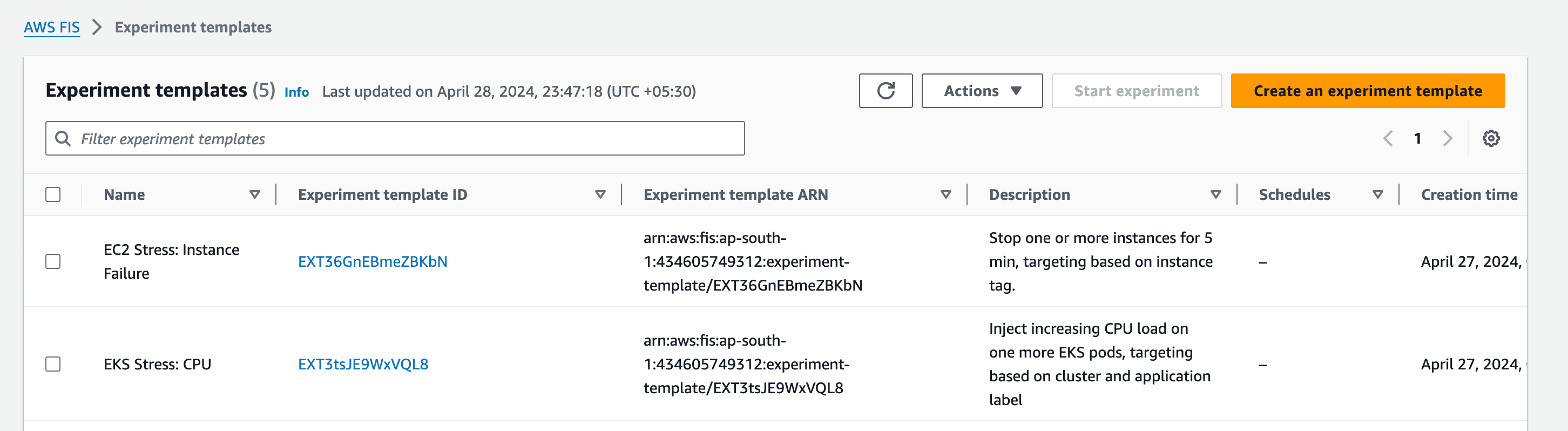The height and width of the screenshot is (431, 1568).
Task: Click Experiment templates breadcrumb text
Action: [193, 27]
